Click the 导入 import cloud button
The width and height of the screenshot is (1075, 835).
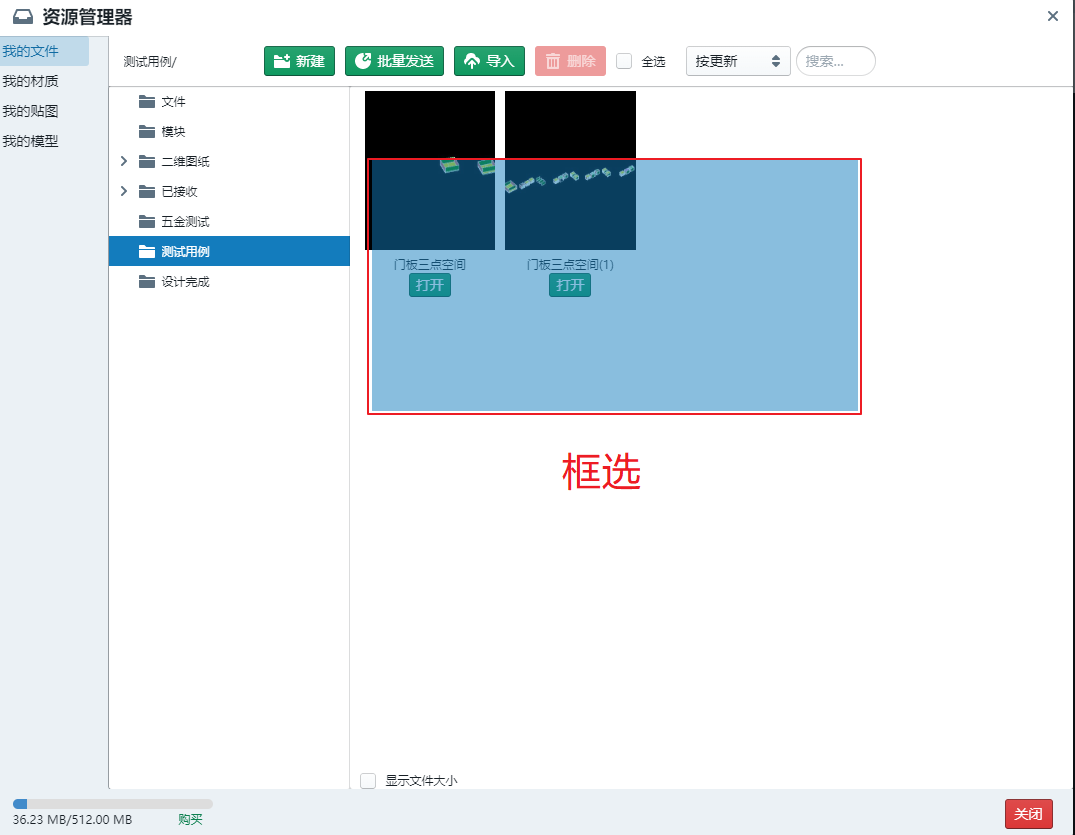[x=489, y=61]
